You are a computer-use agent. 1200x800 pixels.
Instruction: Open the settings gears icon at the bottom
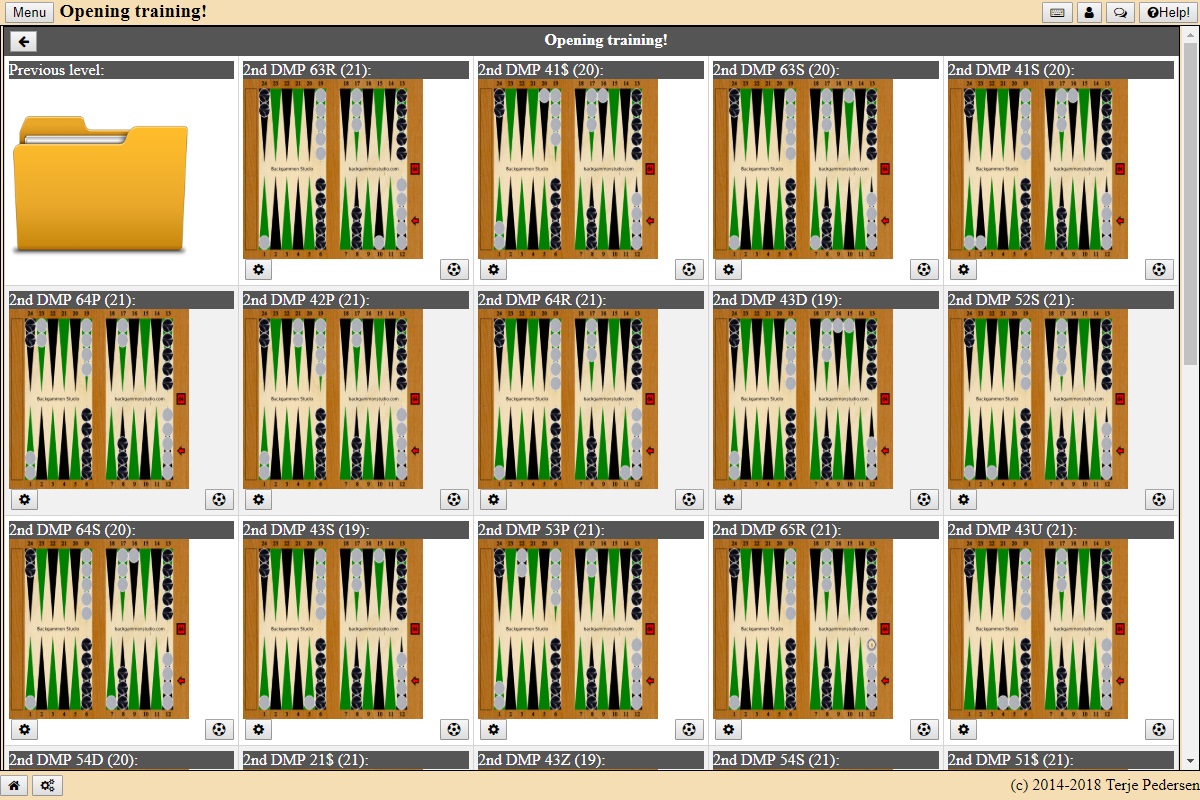click(47, 786)
